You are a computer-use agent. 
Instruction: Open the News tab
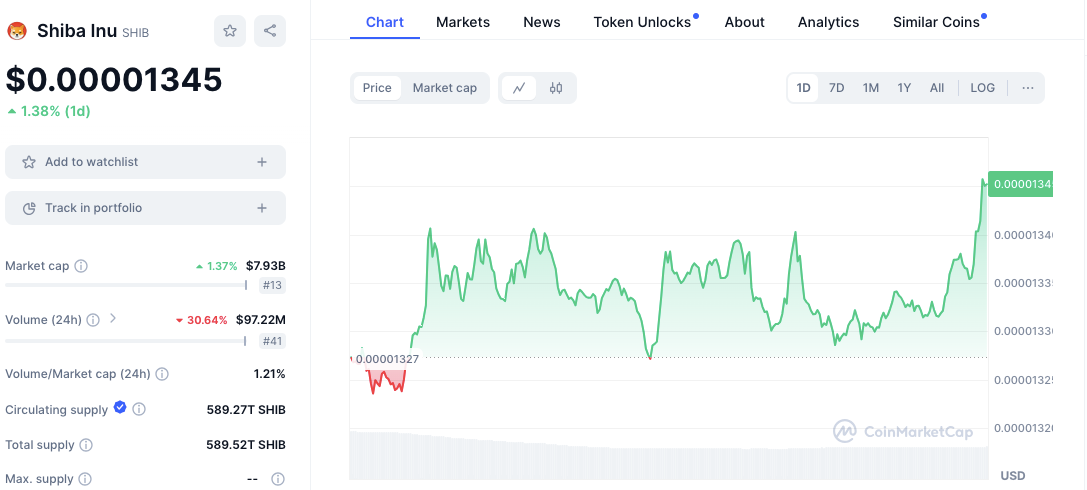(542, 22)
